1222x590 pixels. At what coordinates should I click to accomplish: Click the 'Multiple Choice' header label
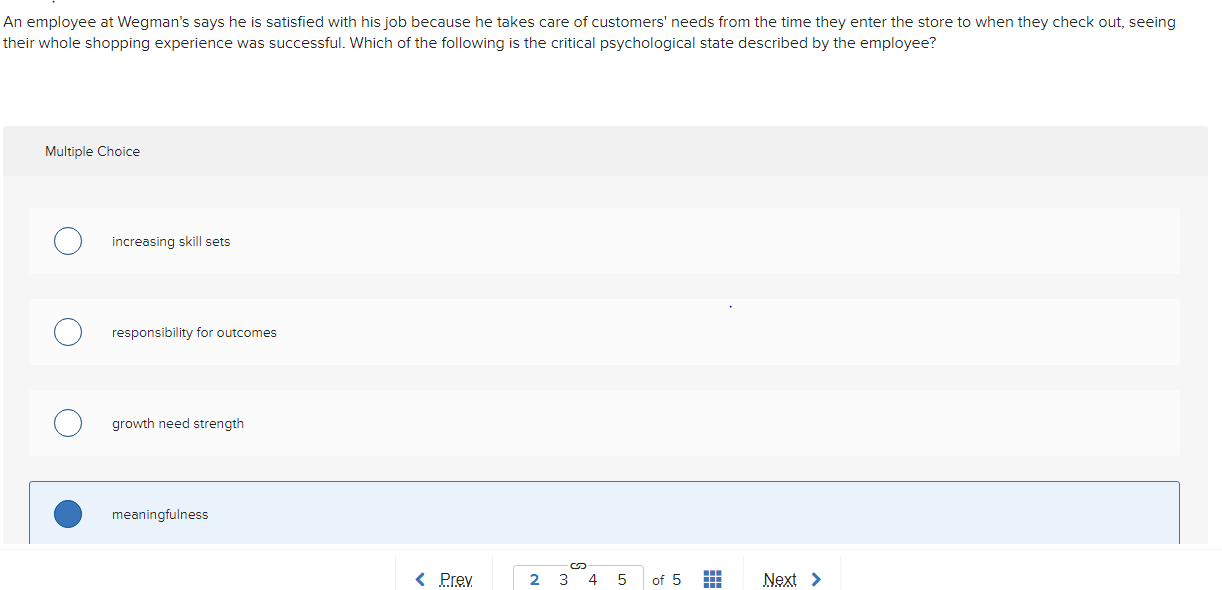(x=92, y=151)
